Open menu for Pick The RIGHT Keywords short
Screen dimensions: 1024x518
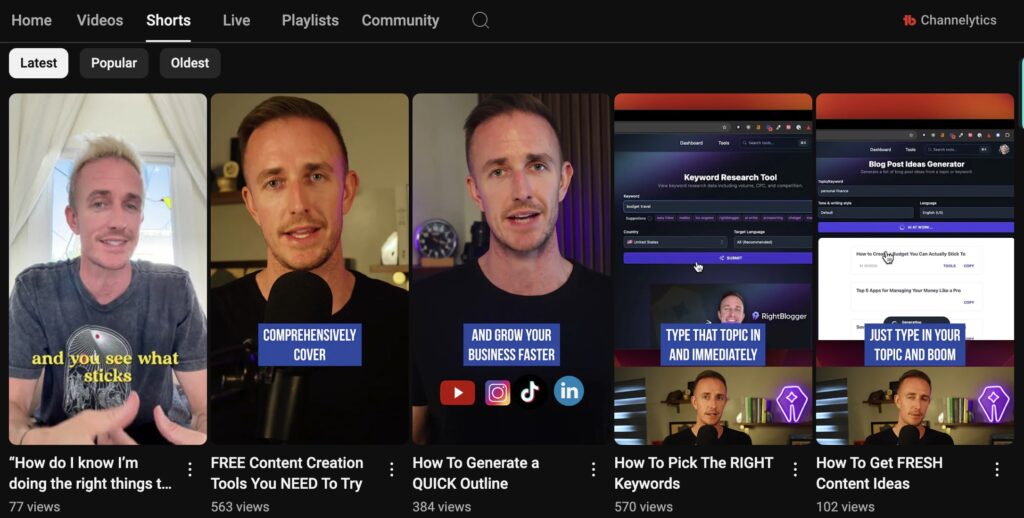click(x=795, y=469)
